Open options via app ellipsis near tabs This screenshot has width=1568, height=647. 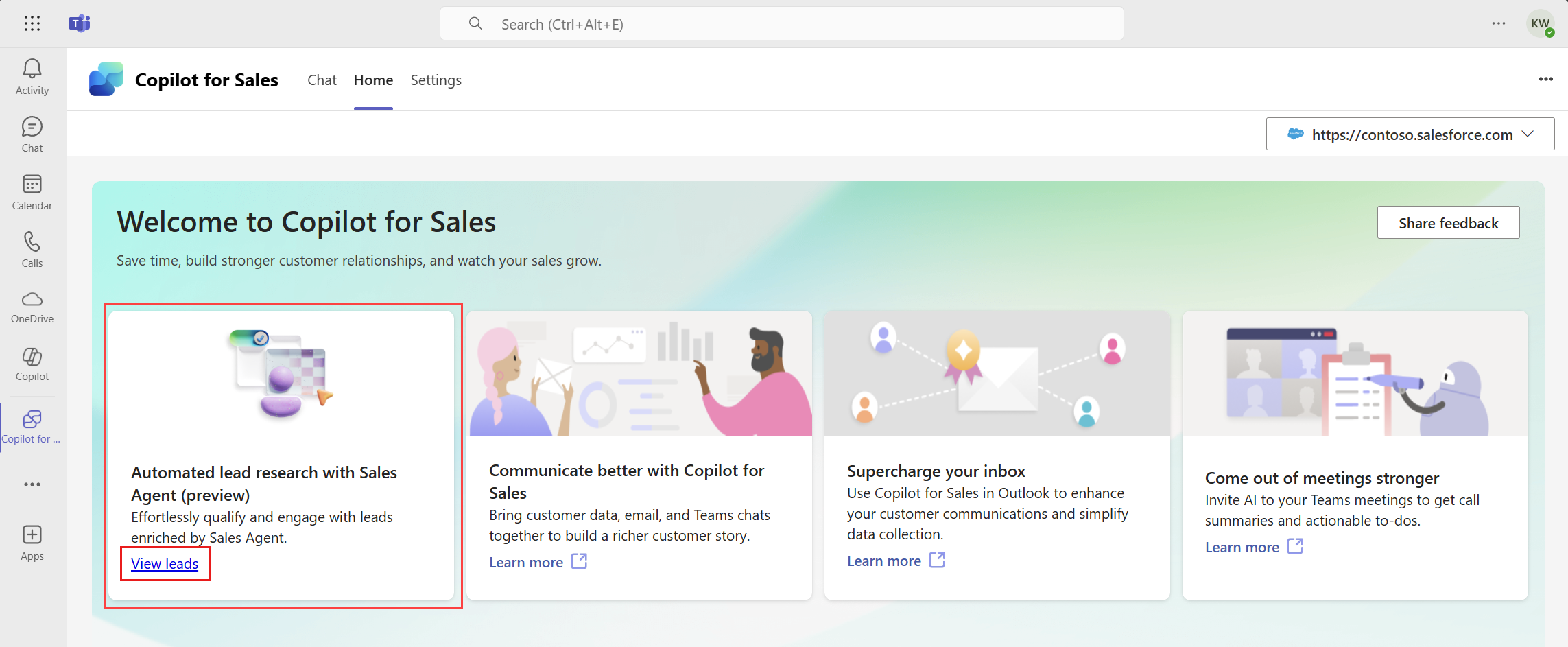[x=1545, y=79]
